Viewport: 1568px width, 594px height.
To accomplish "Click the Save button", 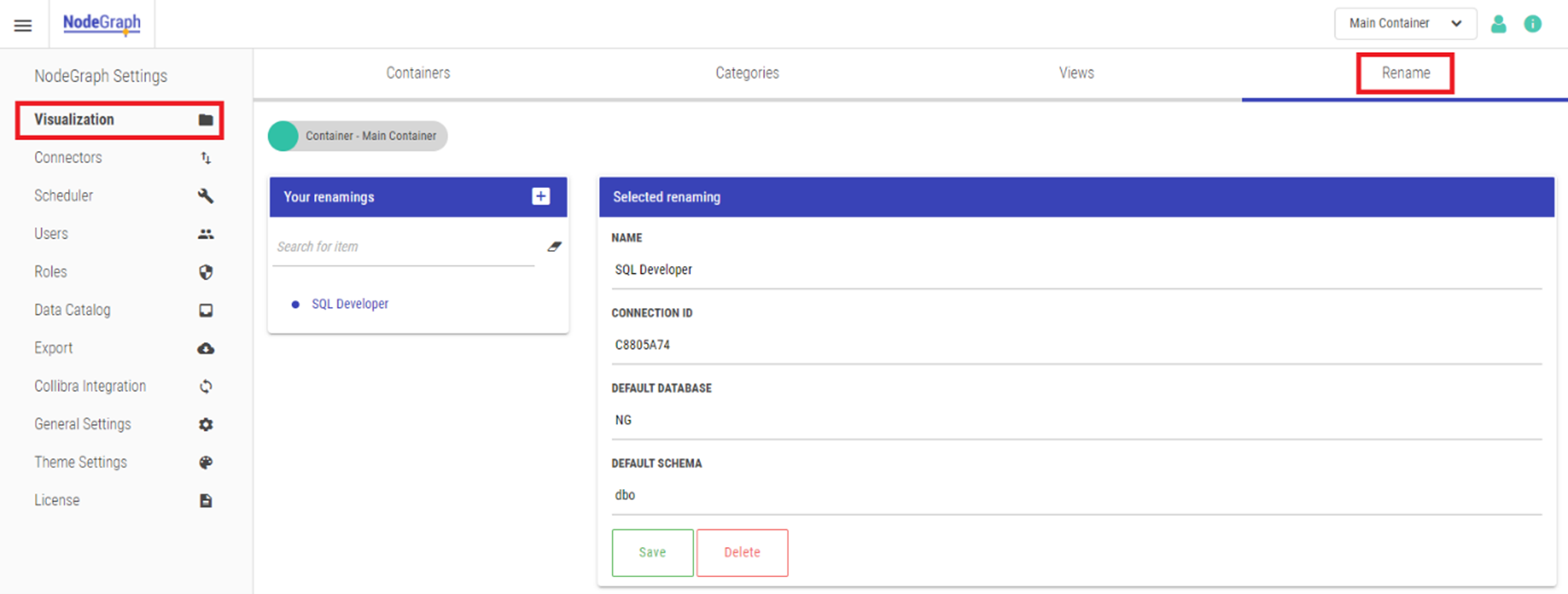I will pyautogui.click(x=652, y=553).
